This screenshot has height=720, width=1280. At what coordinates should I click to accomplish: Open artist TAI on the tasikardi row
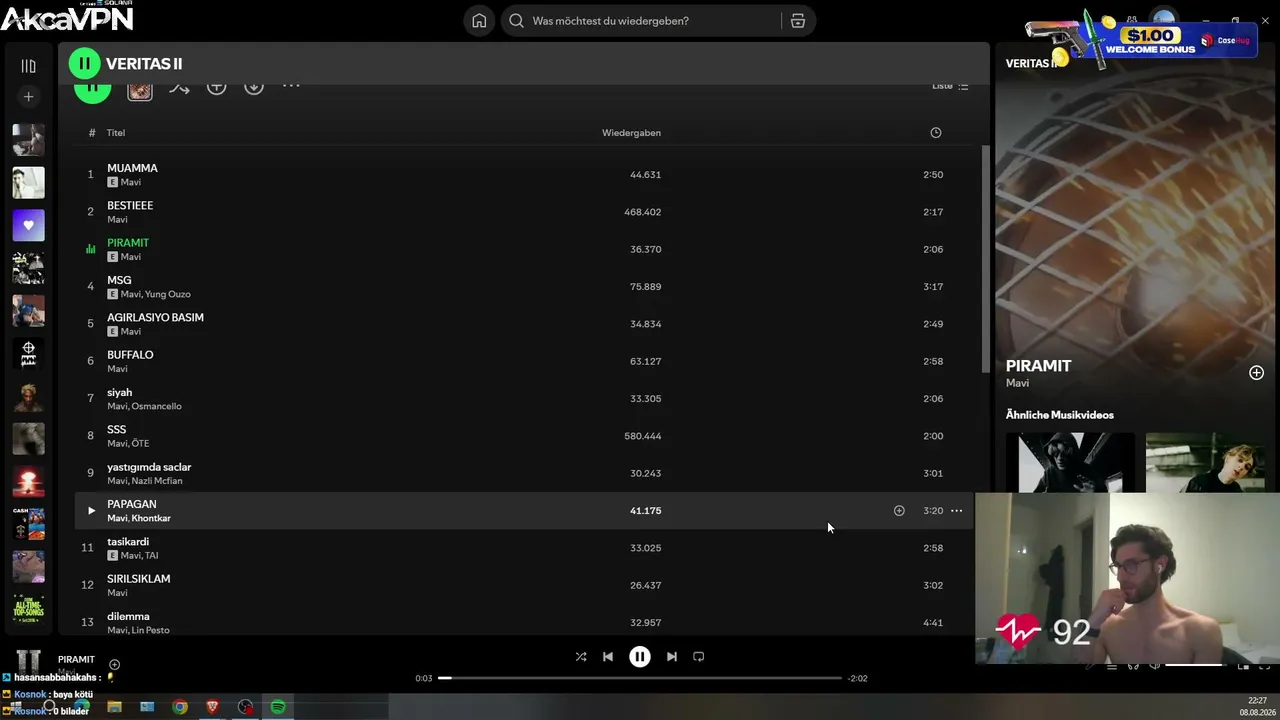(151, 555)
